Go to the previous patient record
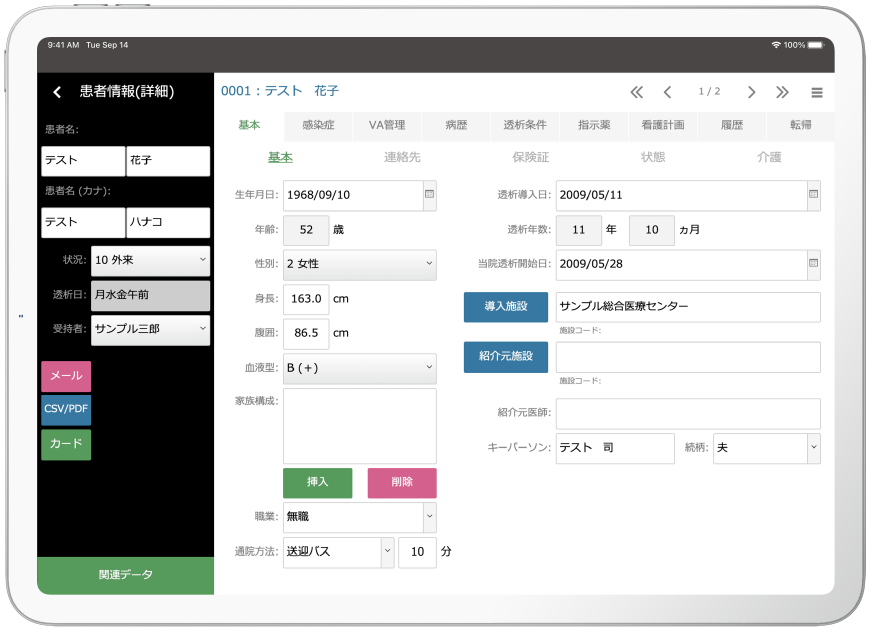This screenshot has height=632, width=873. pos(667,92)
